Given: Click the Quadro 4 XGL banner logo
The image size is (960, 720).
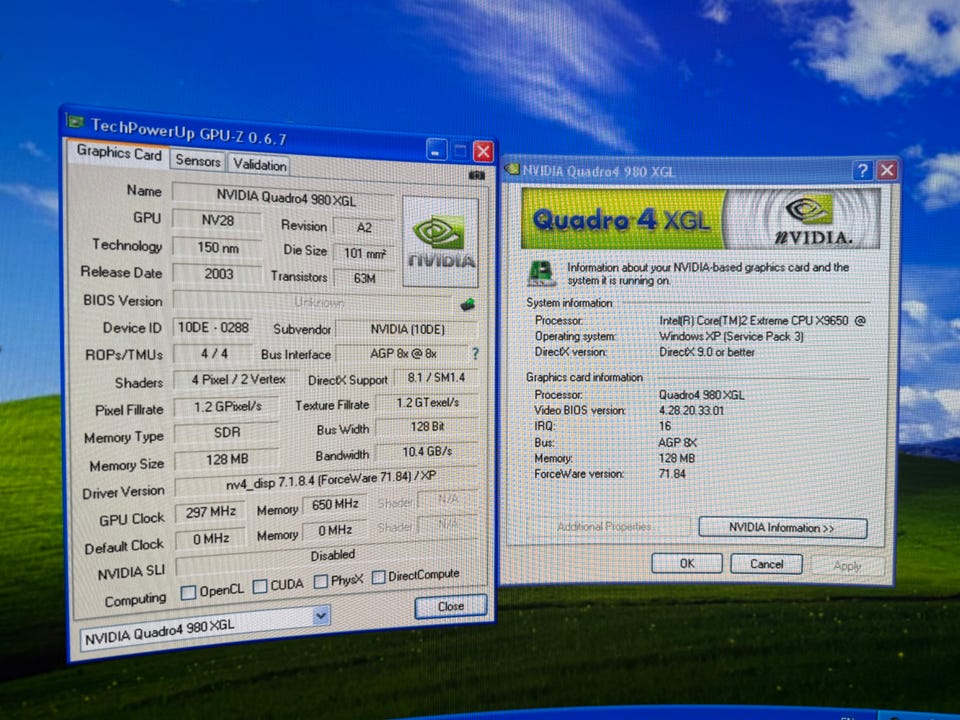Looking at the screenshot, I should [x=700, y=219].
